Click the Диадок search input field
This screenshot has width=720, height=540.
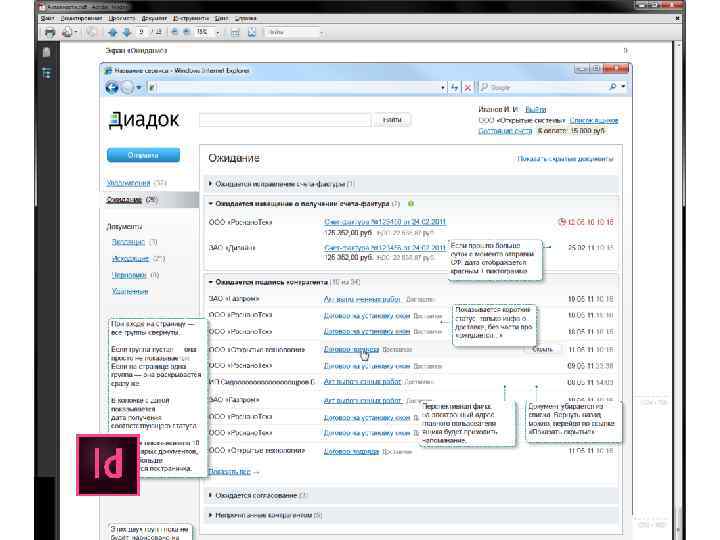point(285,120)
